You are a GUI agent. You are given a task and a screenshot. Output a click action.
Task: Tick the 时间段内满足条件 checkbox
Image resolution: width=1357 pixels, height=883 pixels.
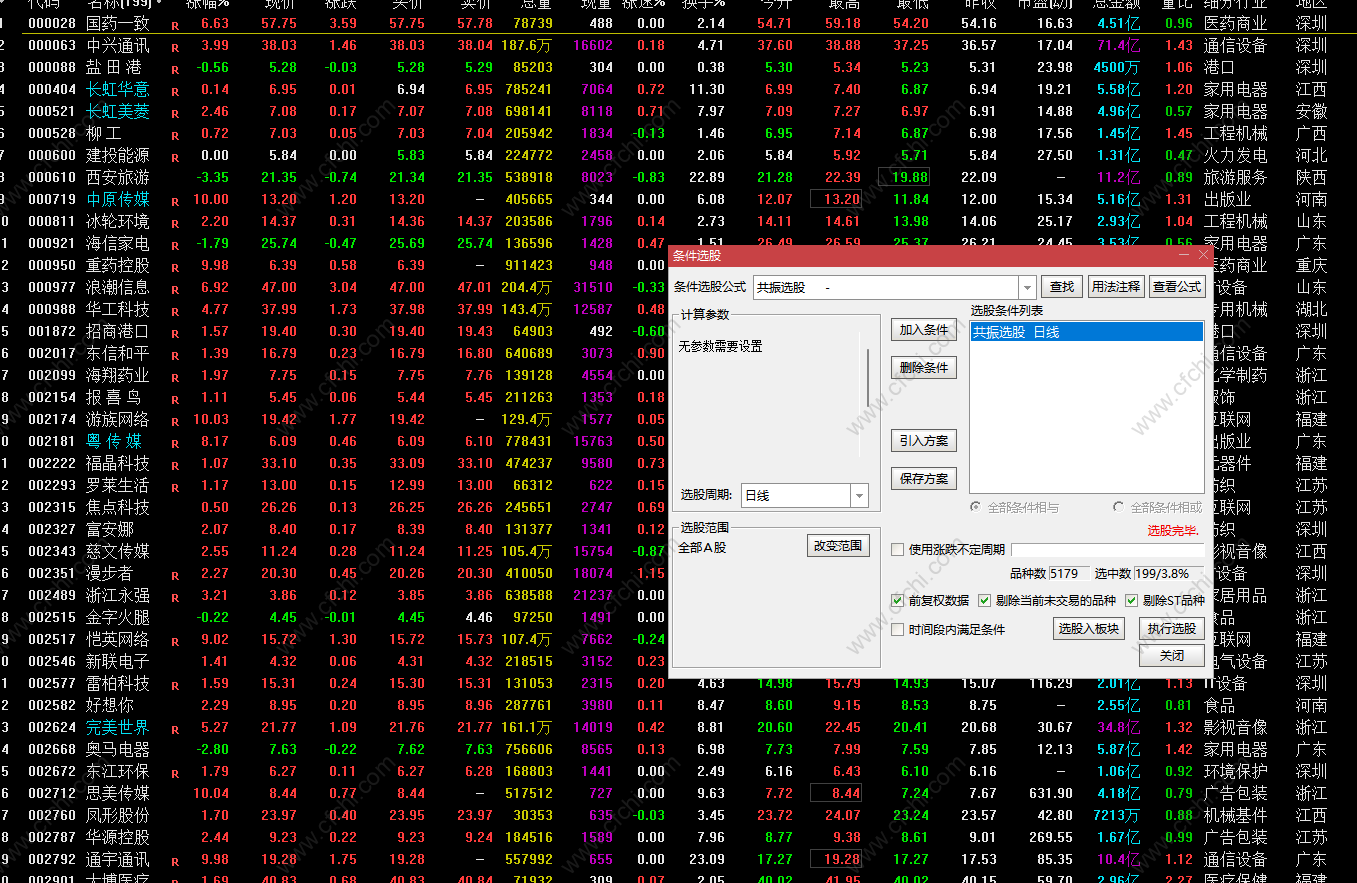pos(898,630)
